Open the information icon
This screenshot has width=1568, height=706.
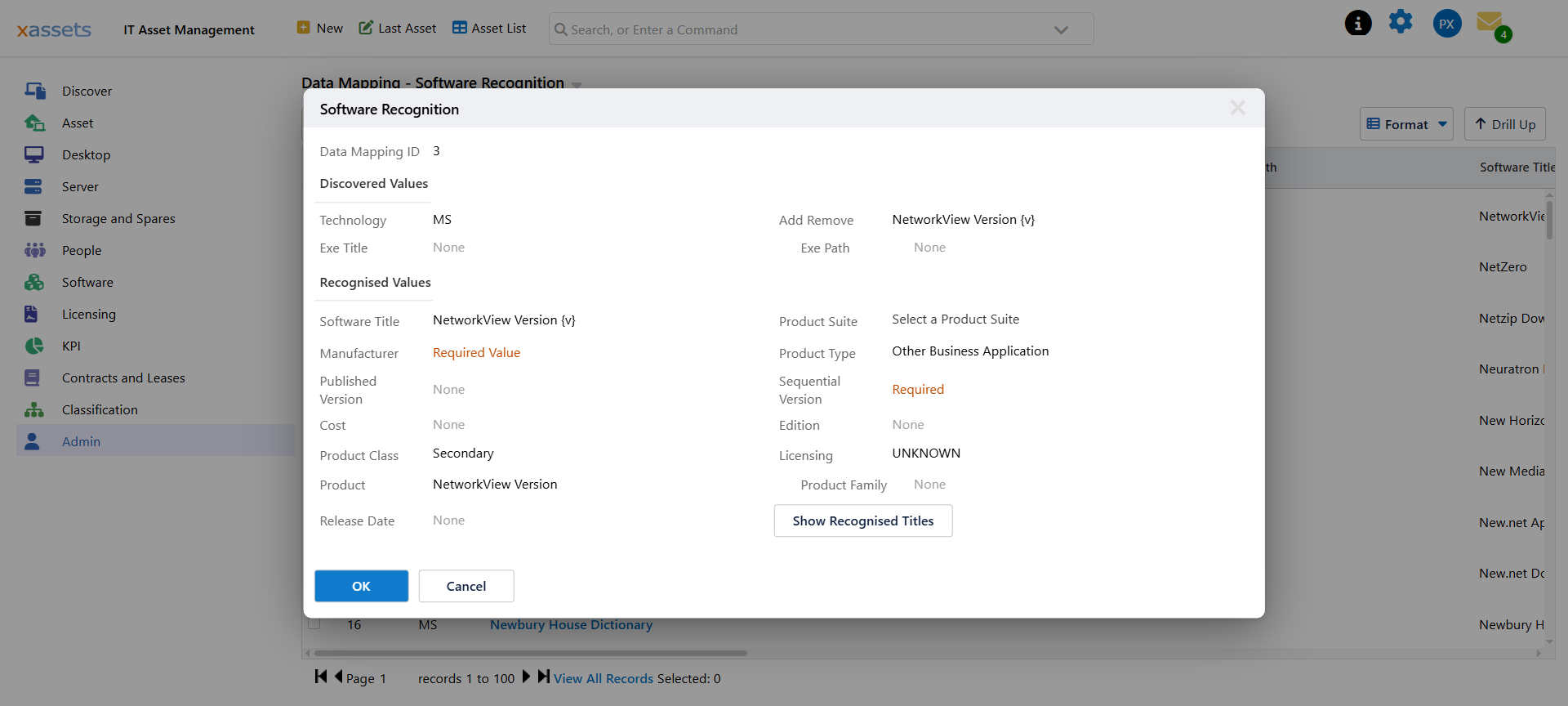coord(1358,23)
